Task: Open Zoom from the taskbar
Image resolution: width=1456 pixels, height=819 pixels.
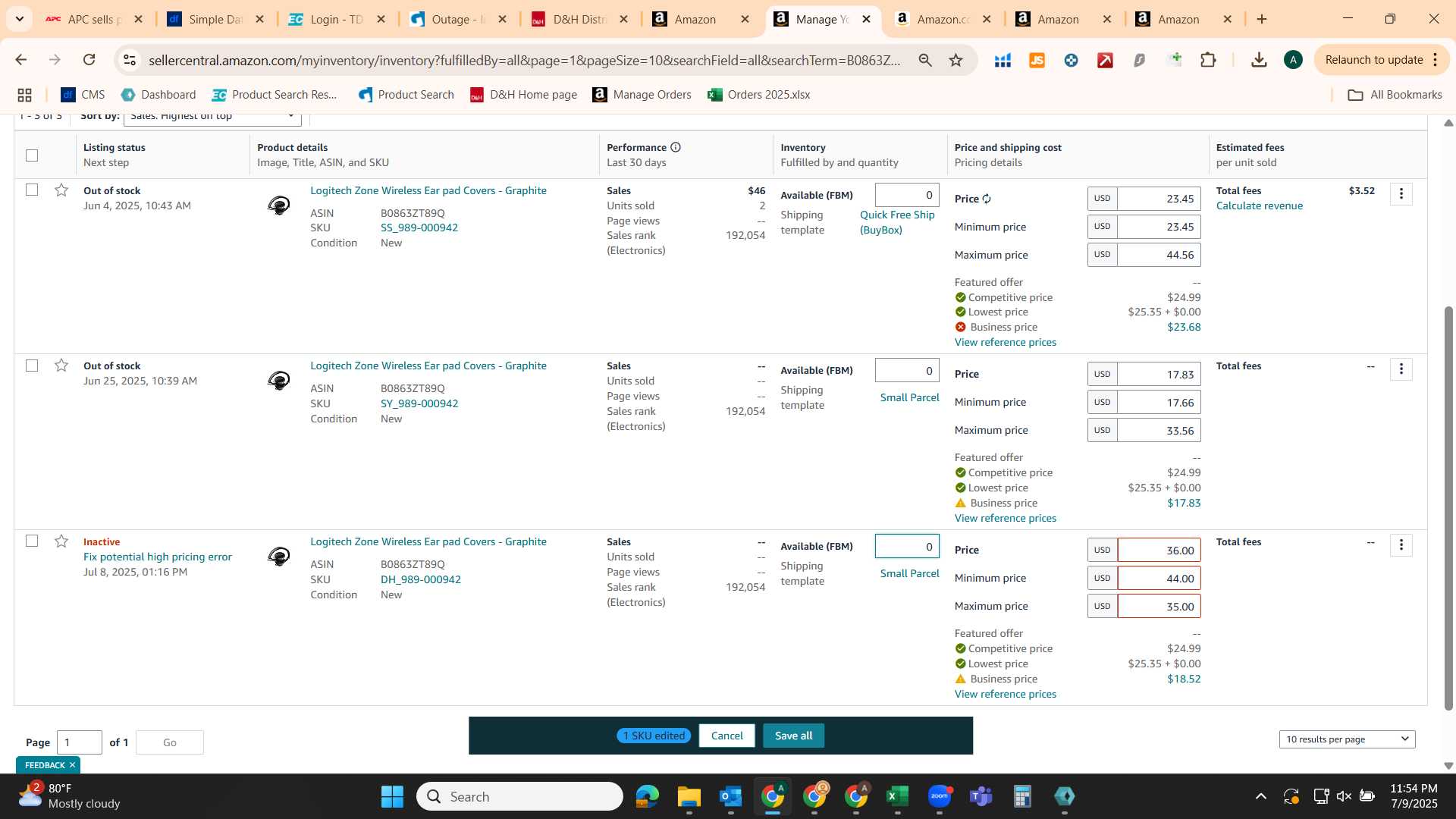Action: coord(940,796)
